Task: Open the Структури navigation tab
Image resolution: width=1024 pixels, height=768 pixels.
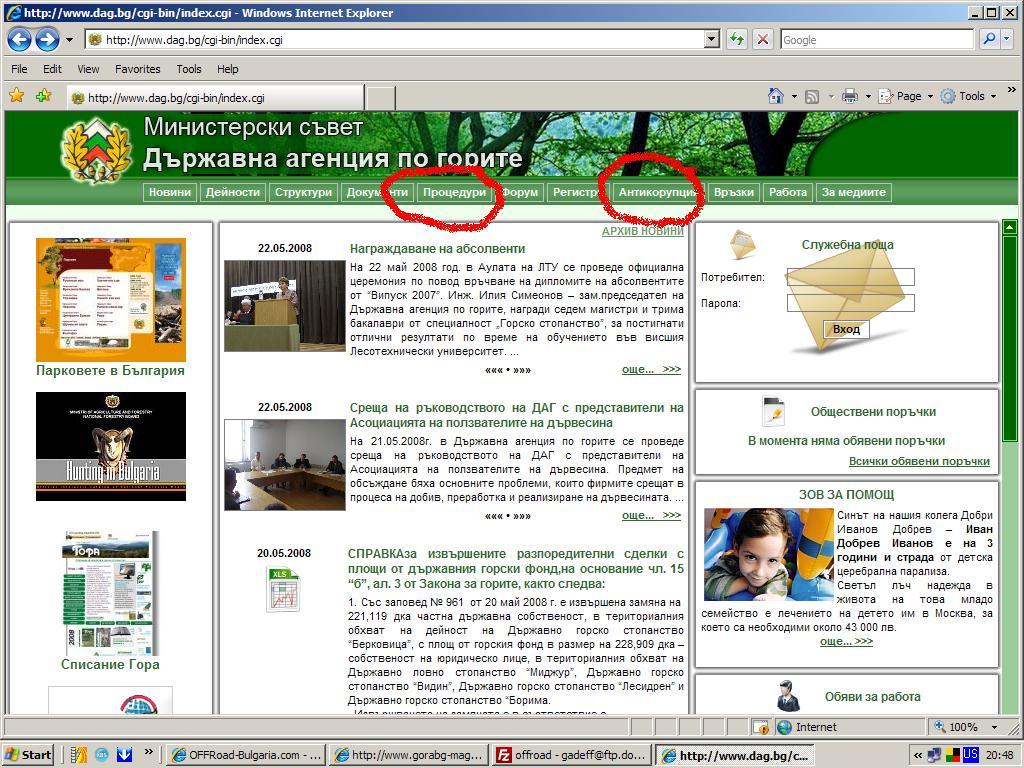Action: [x=303, y=192]
